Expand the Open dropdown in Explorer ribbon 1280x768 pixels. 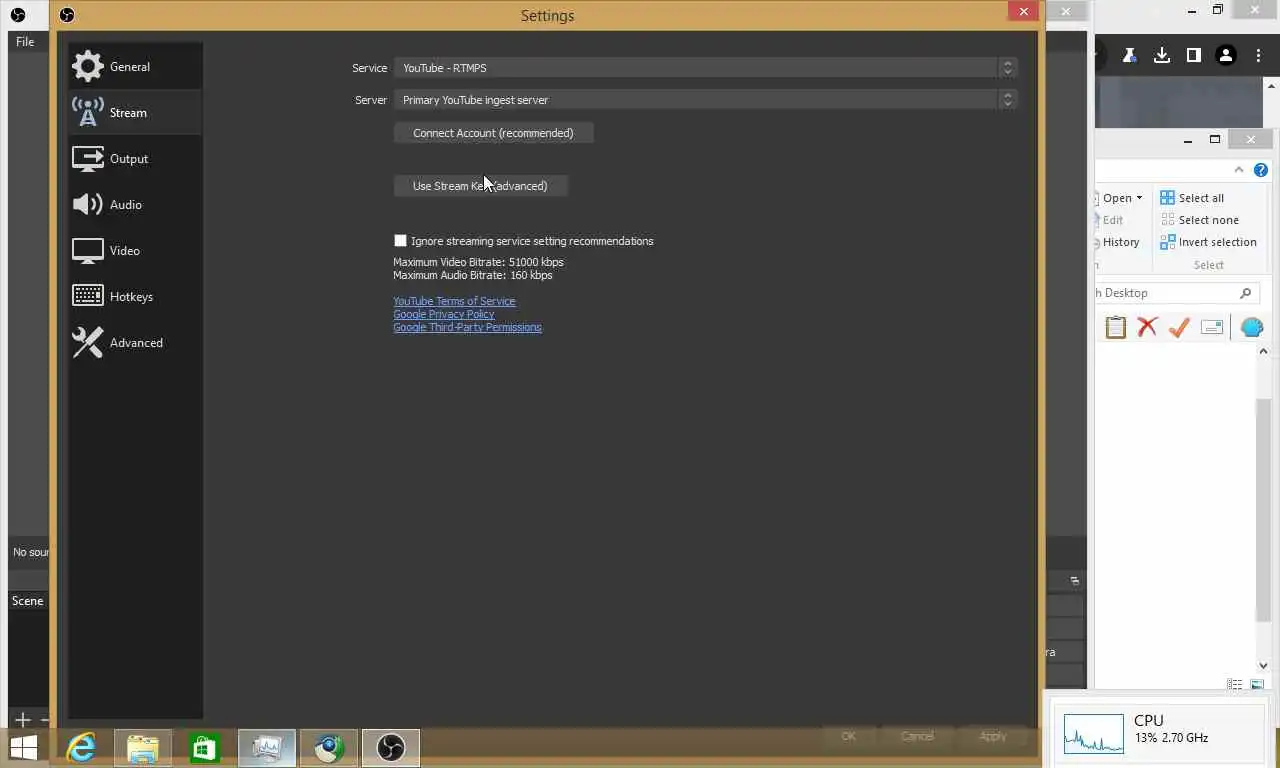click(1122, 198)
